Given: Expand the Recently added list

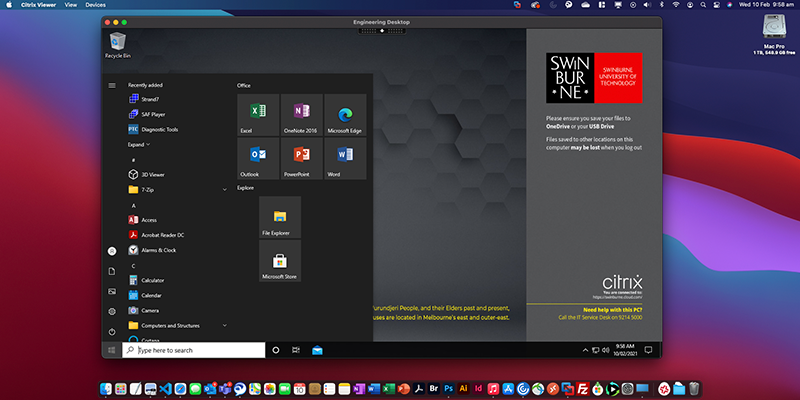Looking at the screenshot, I should 139,144.
